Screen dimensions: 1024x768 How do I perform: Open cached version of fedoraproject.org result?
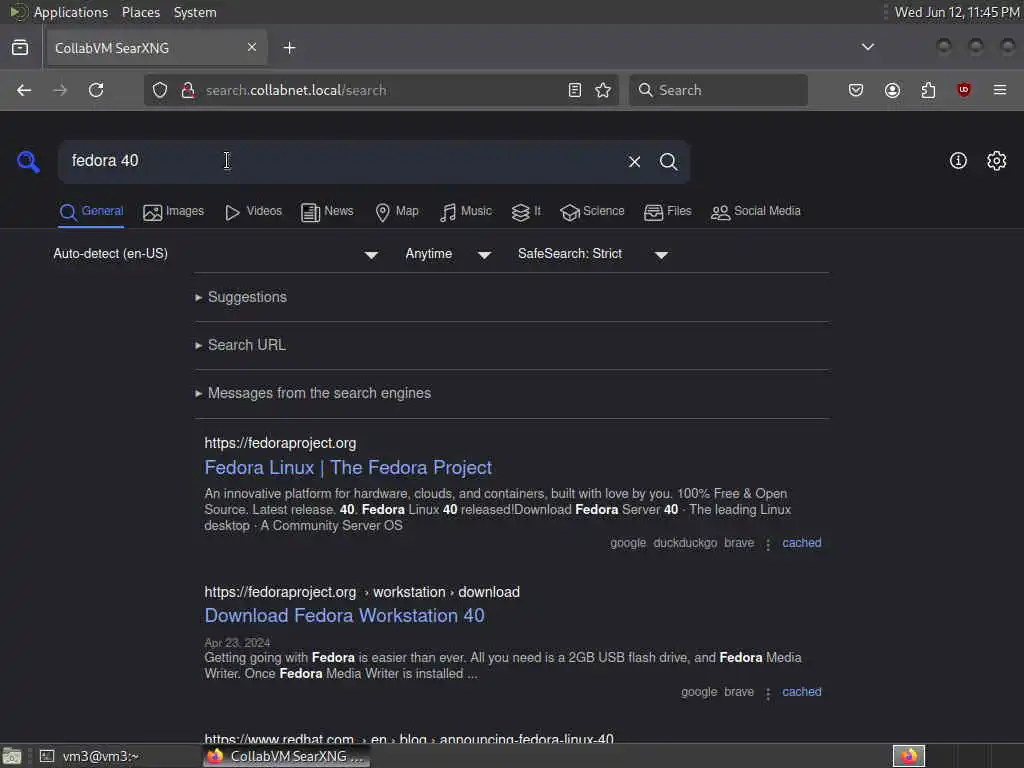click(x=802, y=543)
